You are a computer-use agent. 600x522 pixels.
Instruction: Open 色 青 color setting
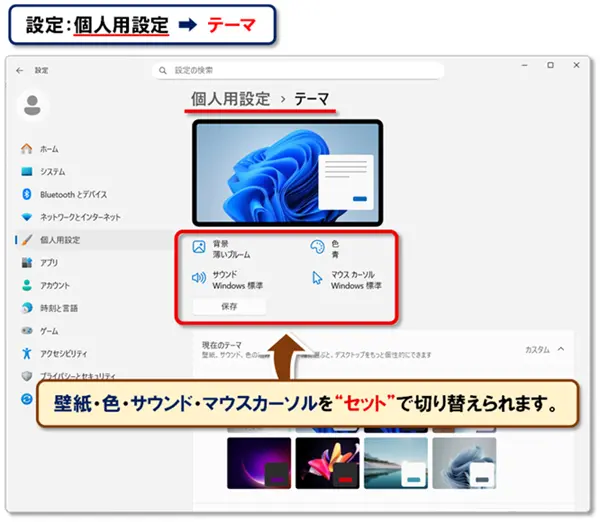(325, 249)
